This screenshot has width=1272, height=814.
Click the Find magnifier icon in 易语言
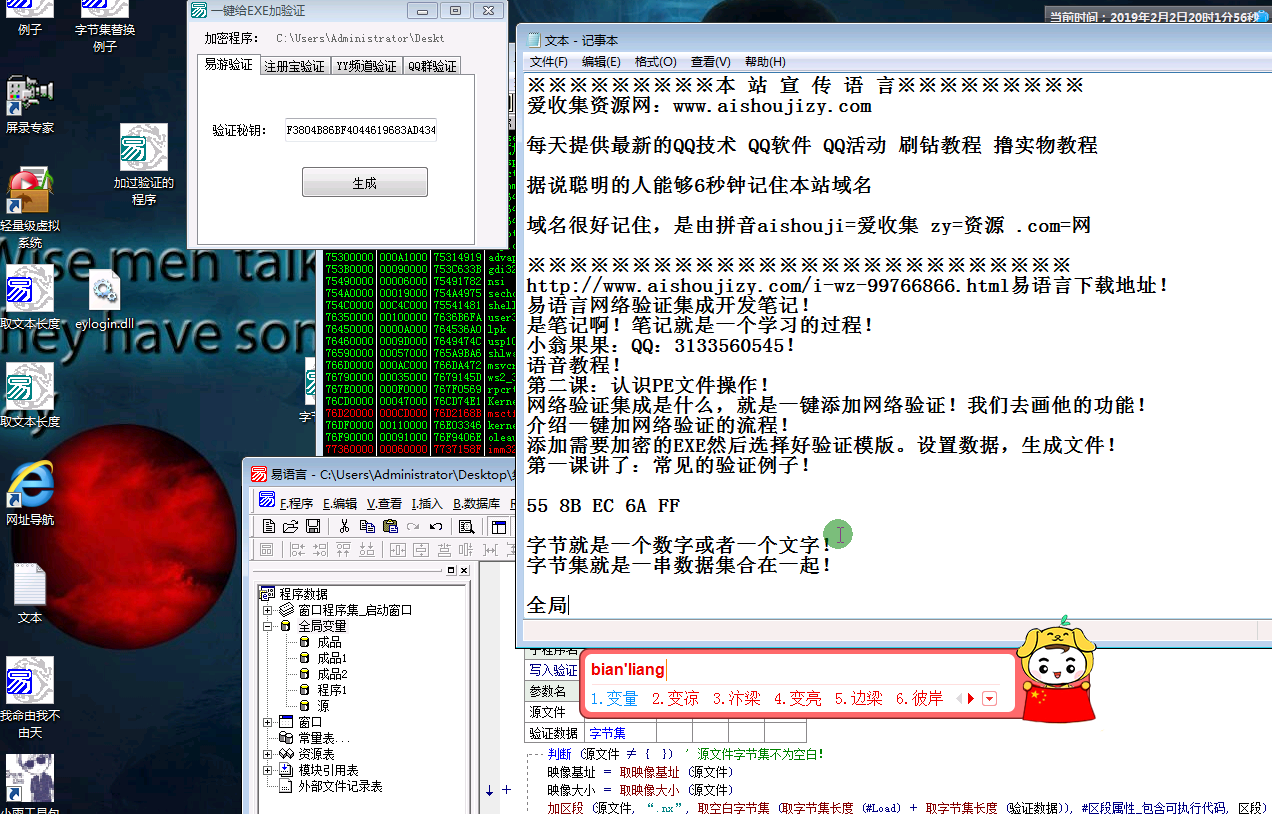click(x=466, y=526)
